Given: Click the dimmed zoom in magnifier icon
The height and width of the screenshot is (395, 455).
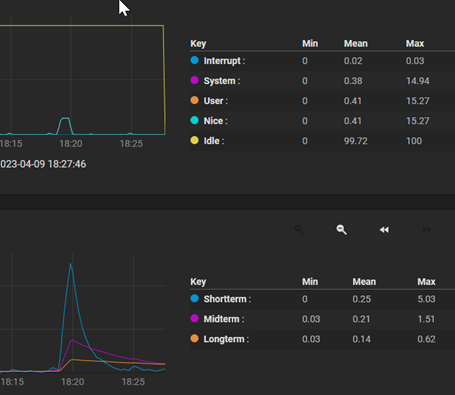Looking at the screenshot, I should click(x=299, y=230).
